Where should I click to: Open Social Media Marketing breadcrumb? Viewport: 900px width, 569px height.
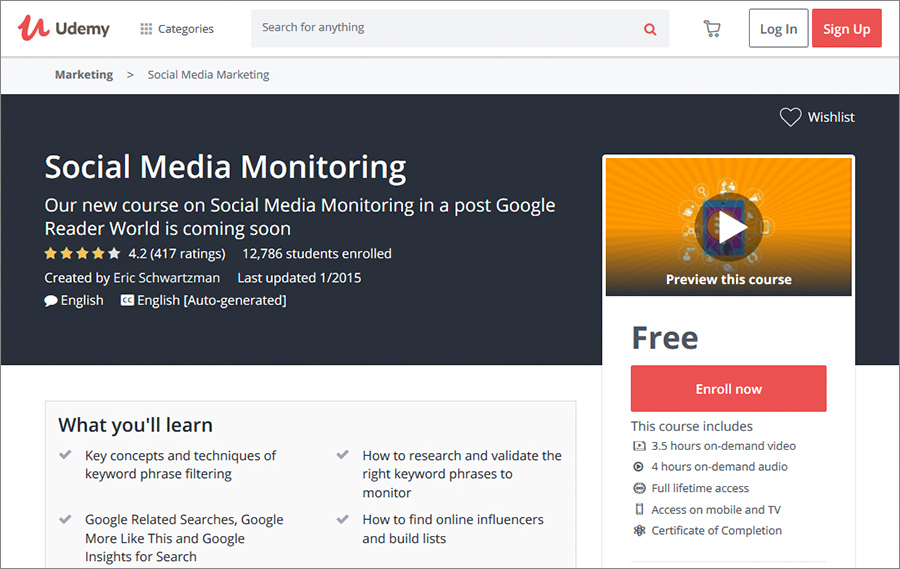tap(208, 75)
